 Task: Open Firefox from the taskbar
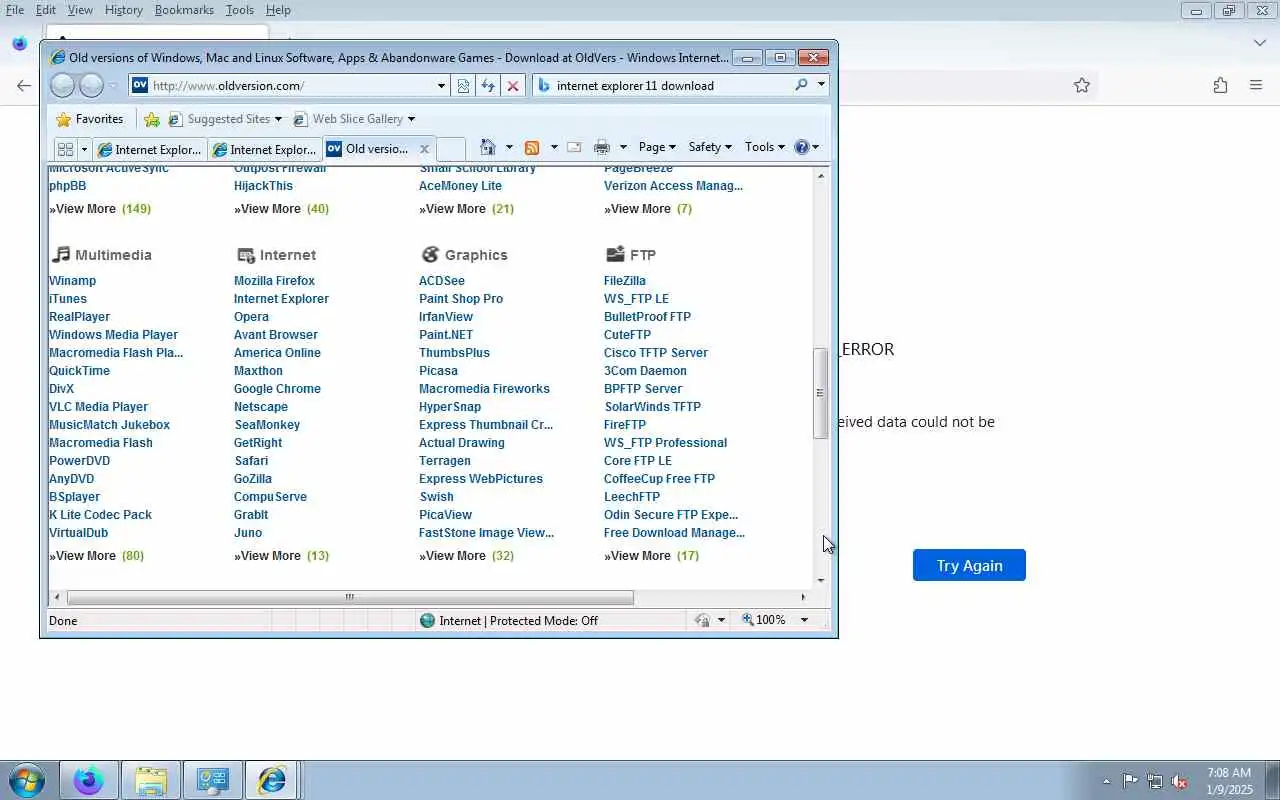click(x=89, y=780)
